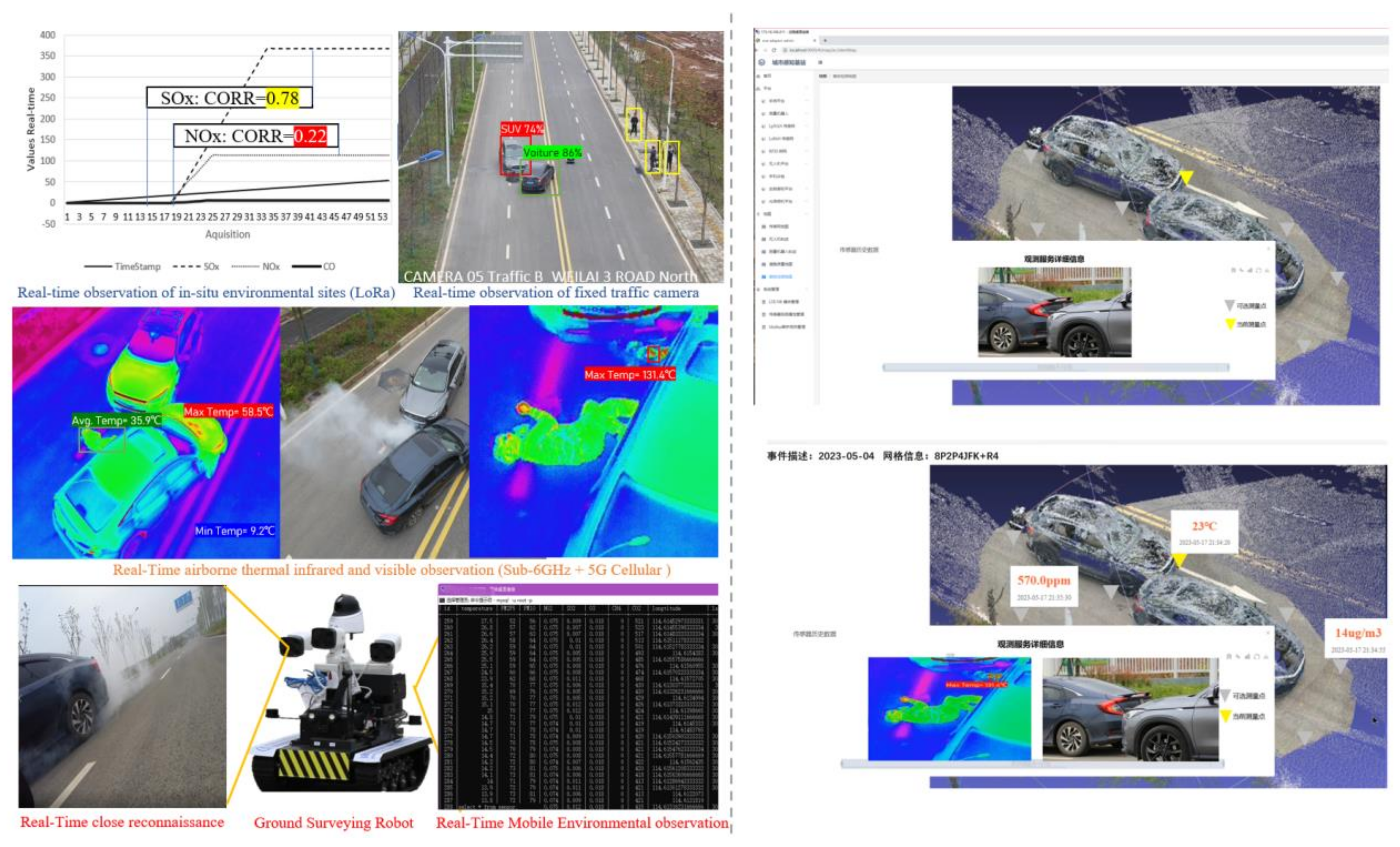The width and height of the screenshot is (1400, 847).
Task: Click the Real-Time close reconnaissance caption
Action: coord(122,822)
